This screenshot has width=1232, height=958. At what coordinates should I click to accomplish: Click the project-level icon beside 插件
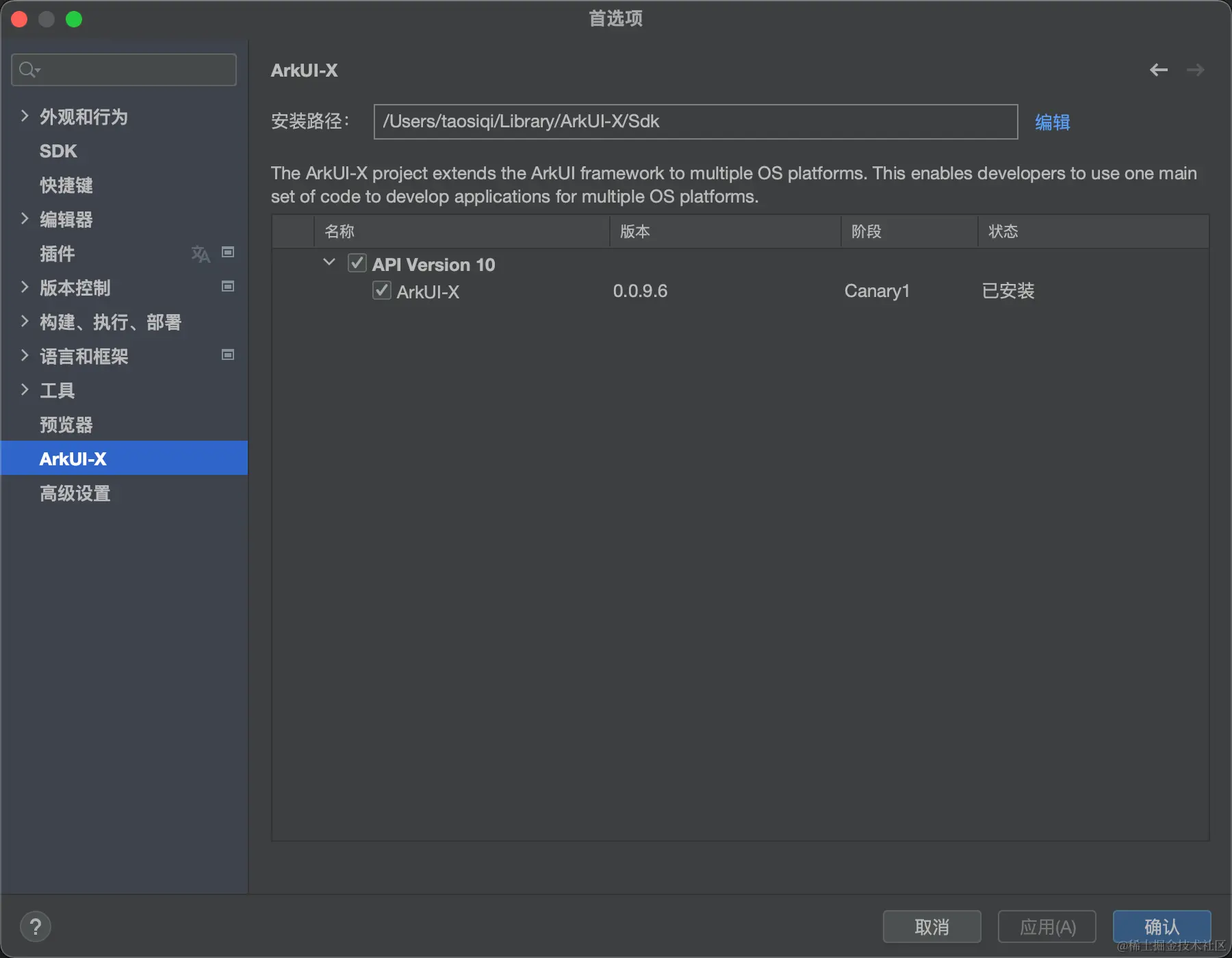pyautogui.click(x=228, y=253)
